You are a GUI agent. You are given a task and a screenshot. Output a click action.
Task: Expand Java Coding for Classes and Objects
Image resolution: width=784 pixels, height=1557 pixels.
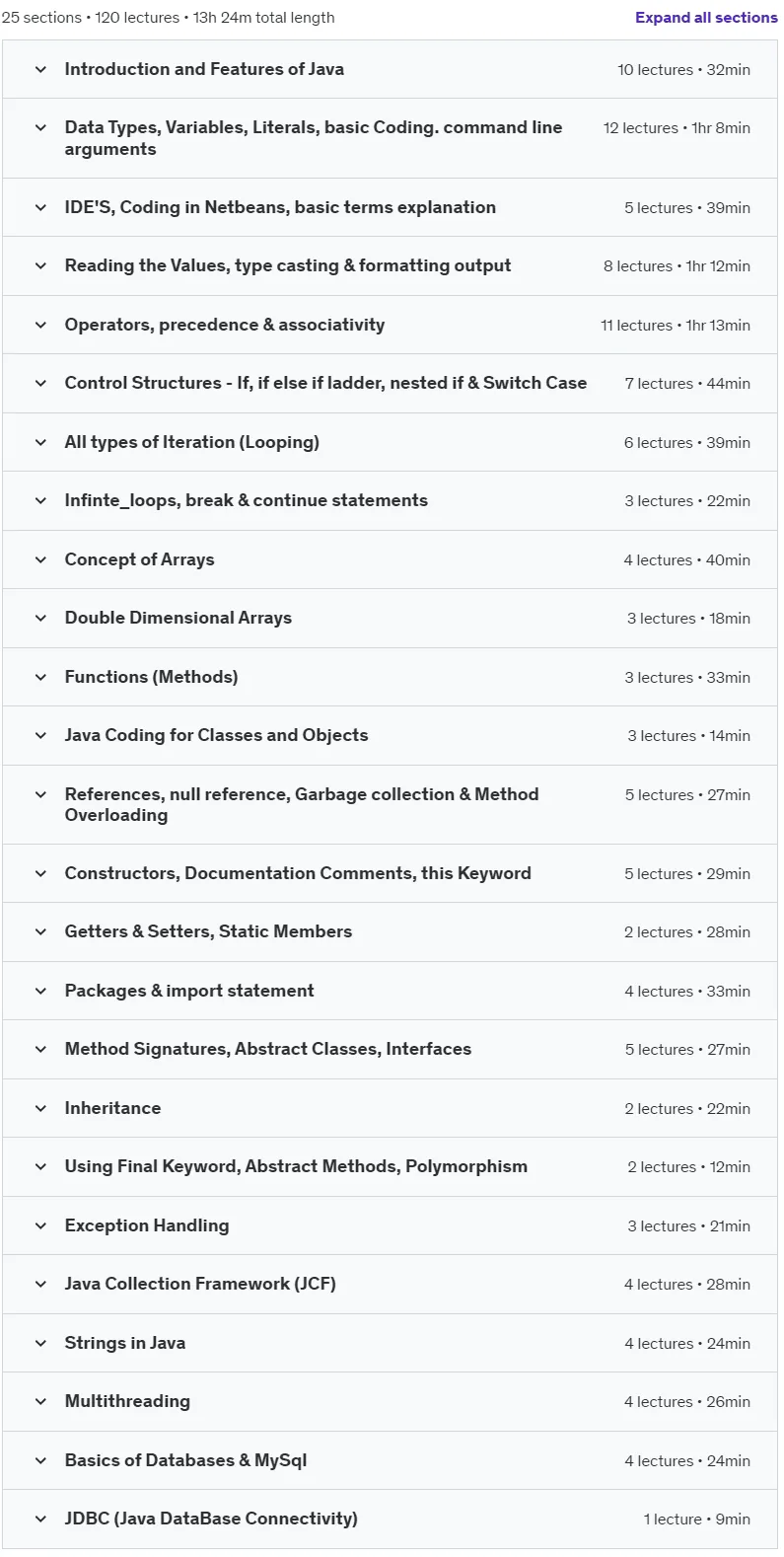[391, 735]
